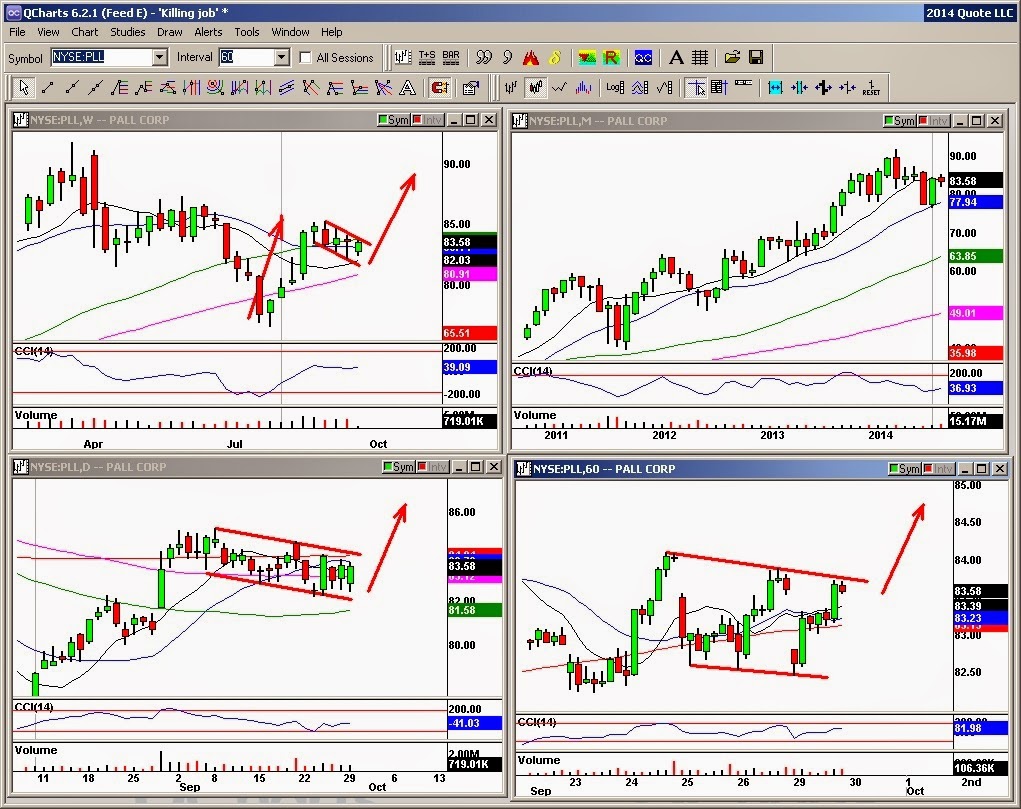Click the green R icon in toolbar
Image resolution: width=1021 pixels, height=809 pixels.
tap(611, 57)
